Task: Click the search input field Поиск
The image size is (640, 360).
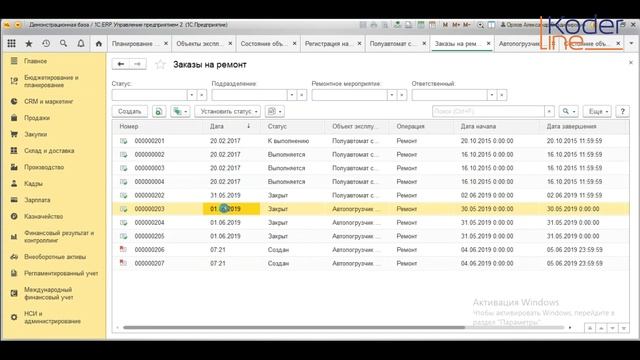Action: pos(488,111)
